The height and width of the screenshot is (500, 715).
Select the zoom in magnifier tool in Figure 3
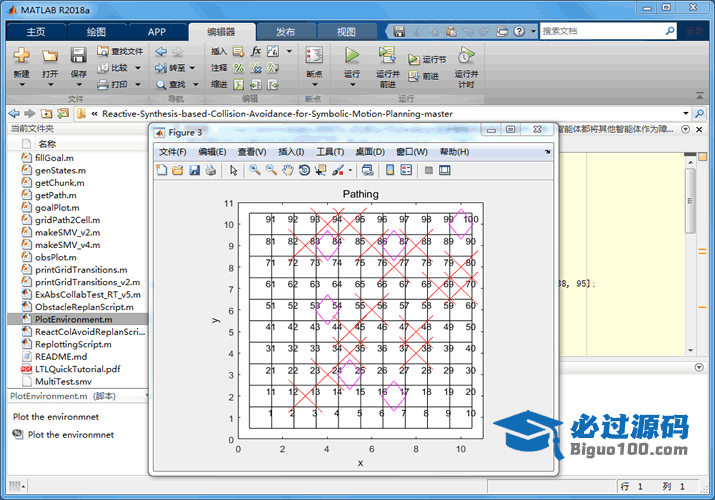255,170
